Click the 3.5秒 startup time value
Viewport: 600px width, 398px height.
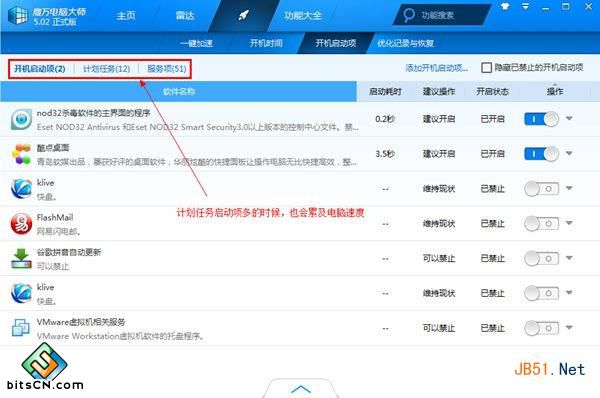pos(385,154)
